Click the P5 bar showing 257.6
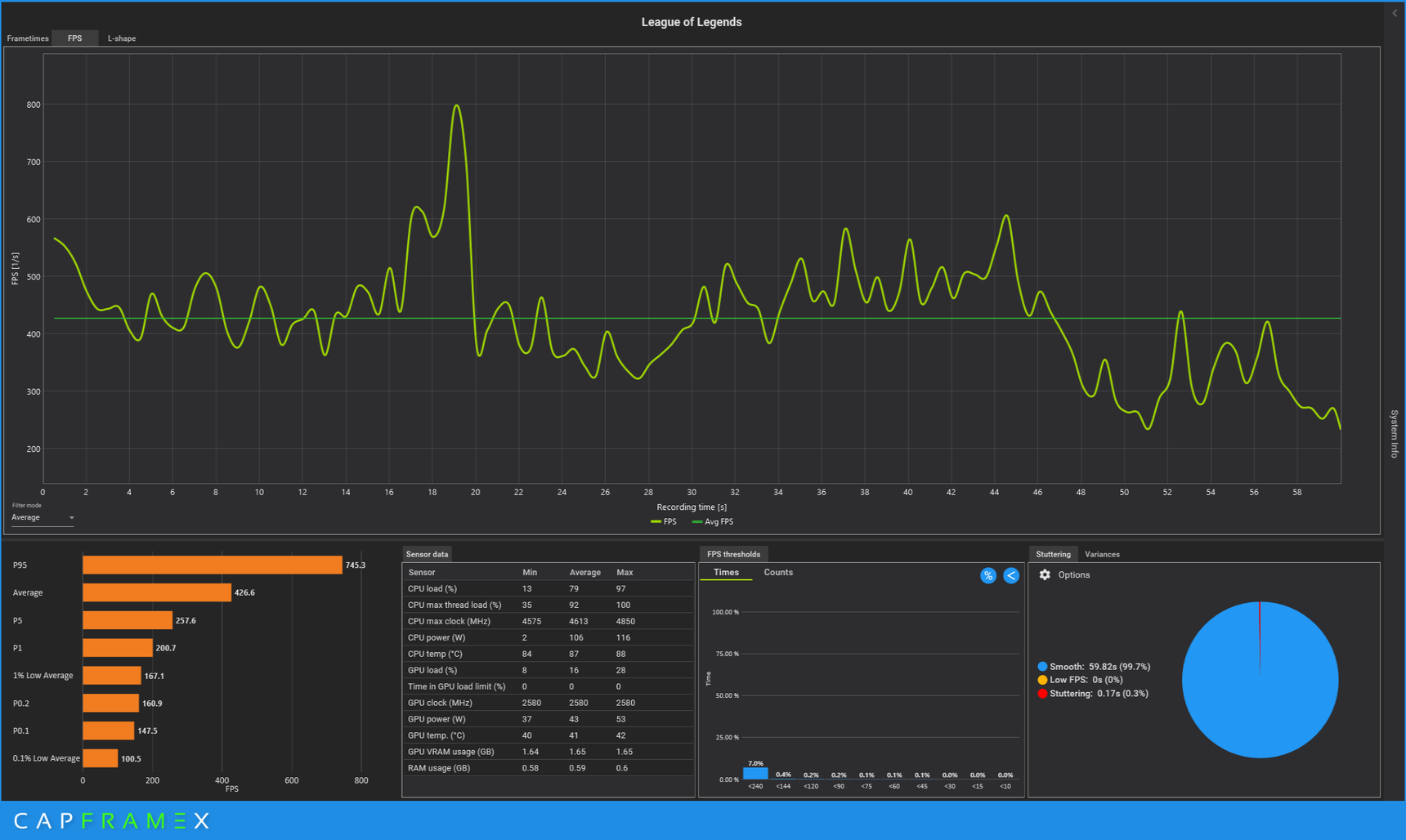This screenshot has width=1406, height=840. [x=128, y=620]
